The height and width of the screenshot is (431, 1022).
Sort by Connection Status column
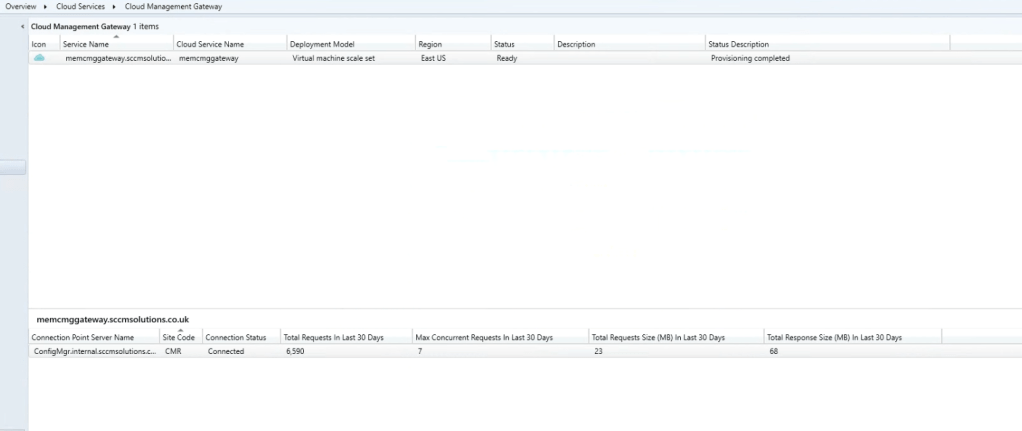point(235,338)
